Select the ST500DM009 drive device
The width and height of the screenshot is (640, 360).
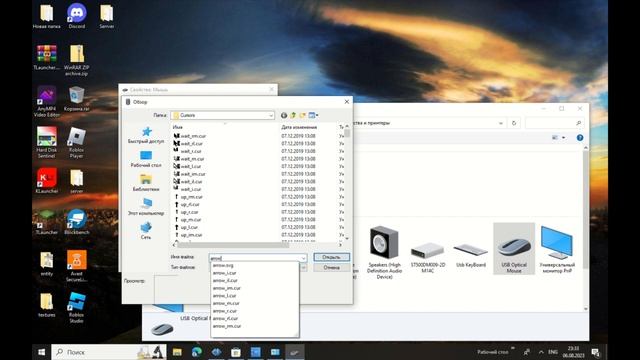coord(427,257)
